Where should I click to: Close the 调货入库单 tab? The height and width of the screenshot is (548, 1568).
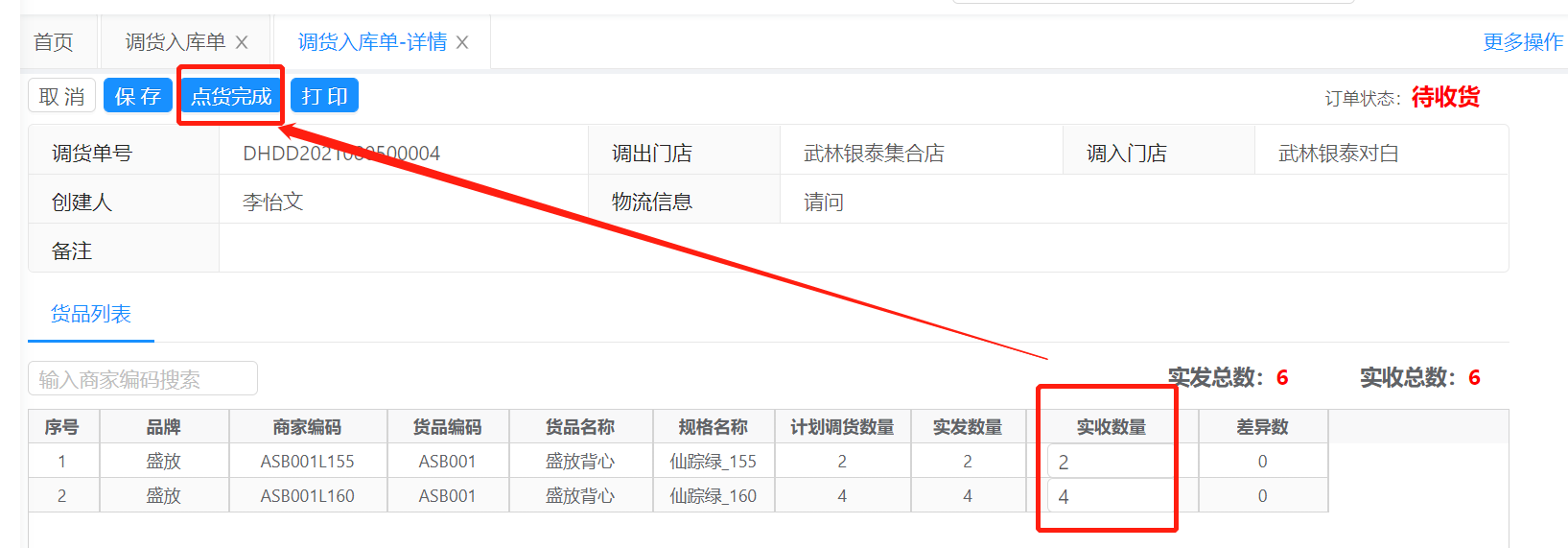click(x=242, y=42)
